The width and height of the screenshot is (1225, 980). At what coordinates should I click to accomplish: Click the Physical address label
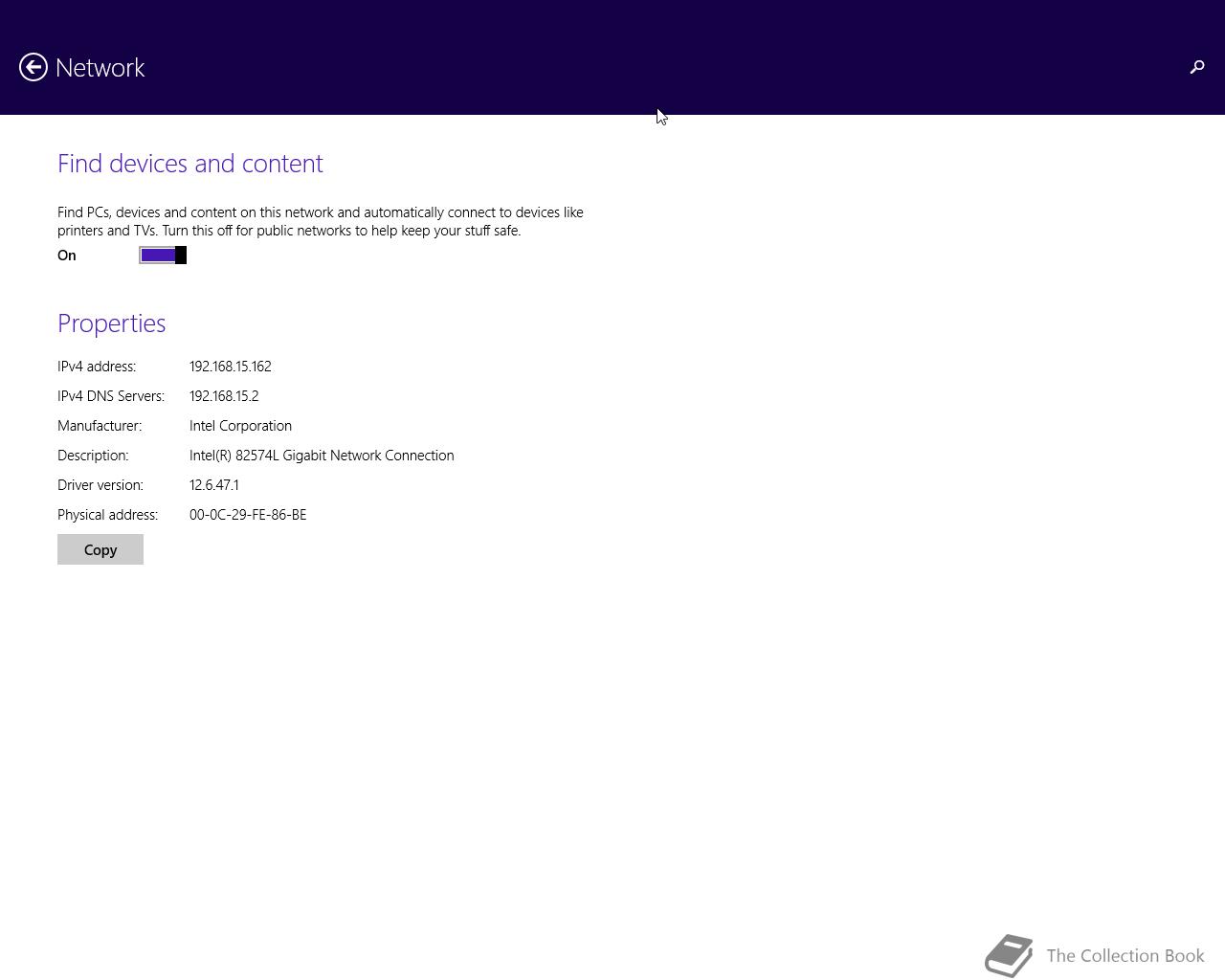pos(108,515)
